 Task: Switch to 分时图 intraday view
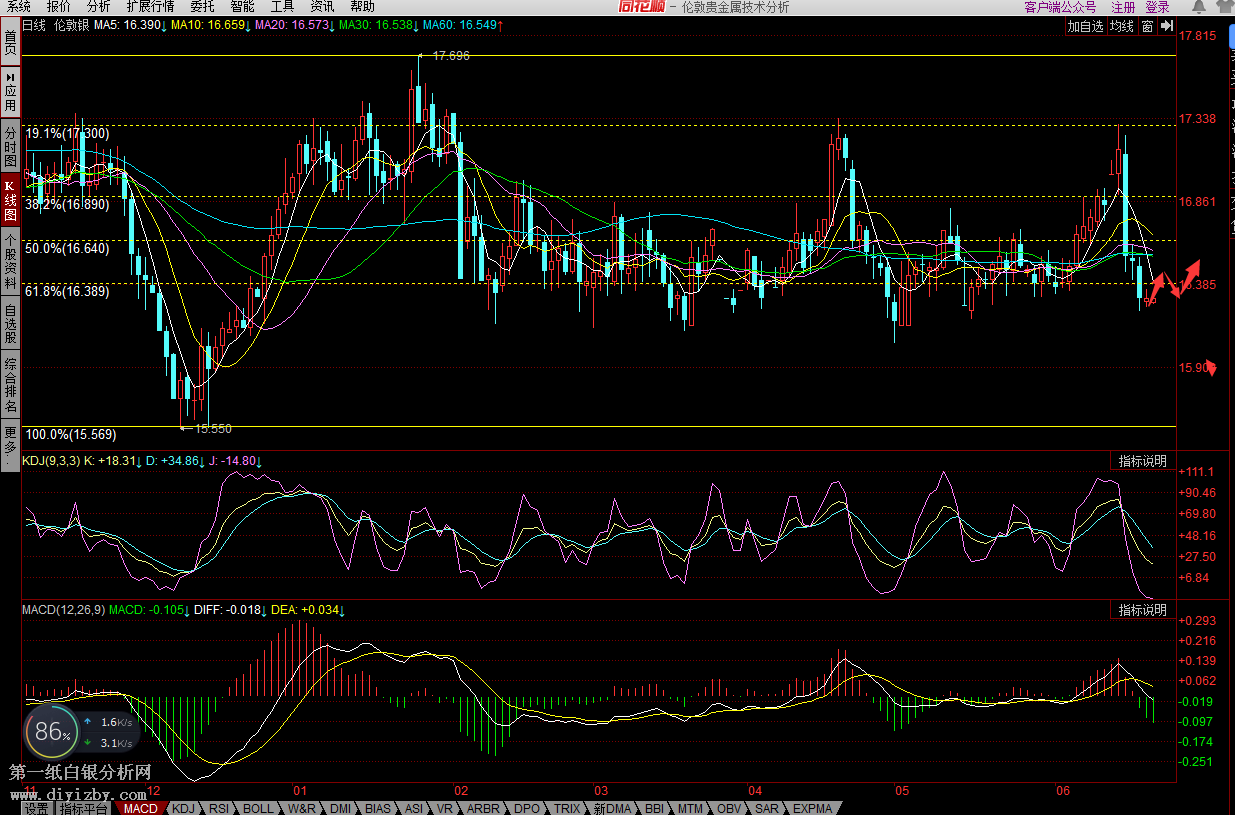[x=10, y=146]
